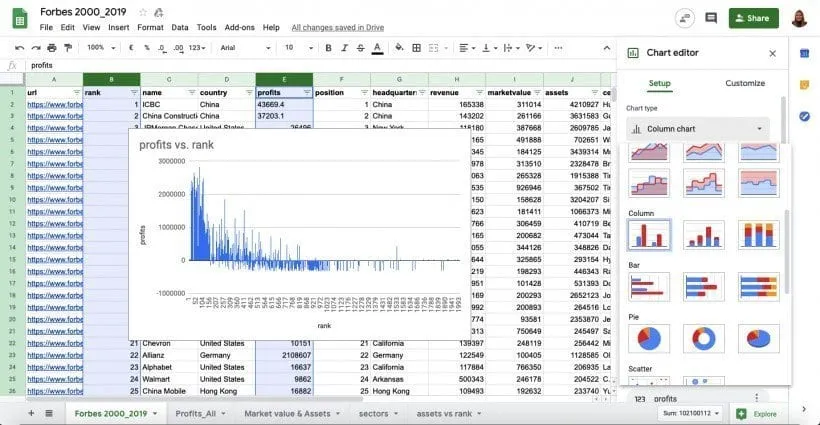820x425 pixels.
Task: Open the comment history icon
Action: [711, 18]
